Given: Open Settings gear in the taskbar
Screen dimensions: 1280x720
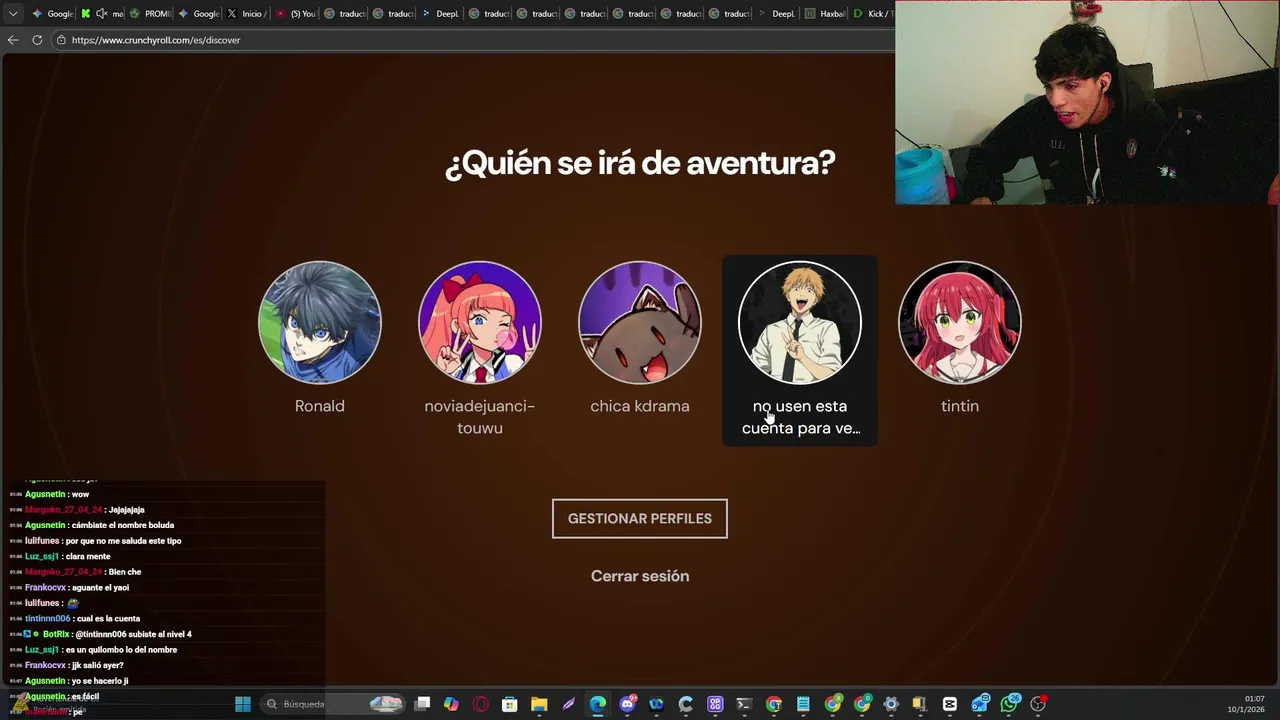Looking at the screenshot, I should tap(891, 704).
